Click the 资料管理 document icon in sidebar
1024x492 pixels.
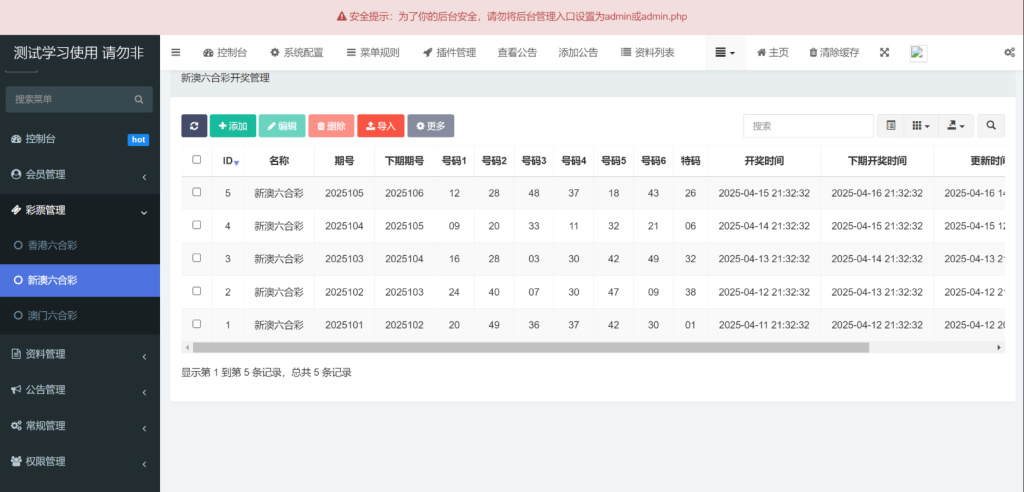point(16,354)
